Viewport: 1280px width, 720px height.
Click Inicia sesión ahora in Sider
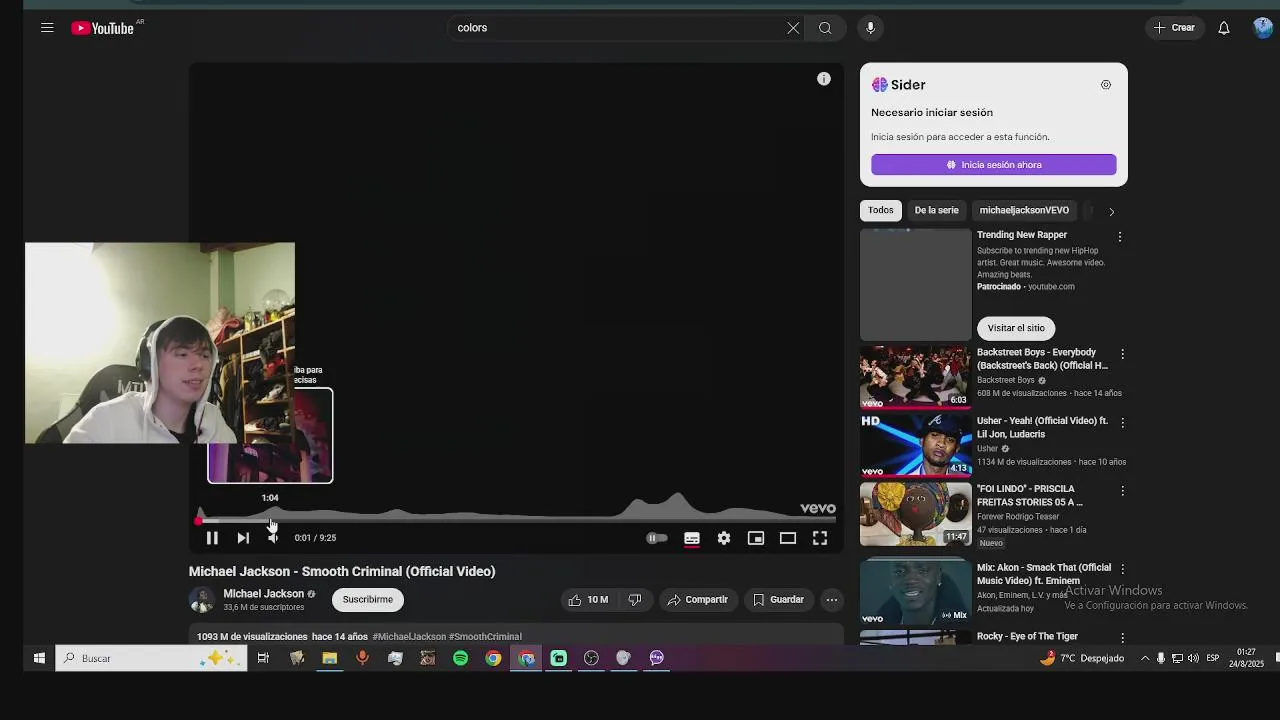(994, 165)
